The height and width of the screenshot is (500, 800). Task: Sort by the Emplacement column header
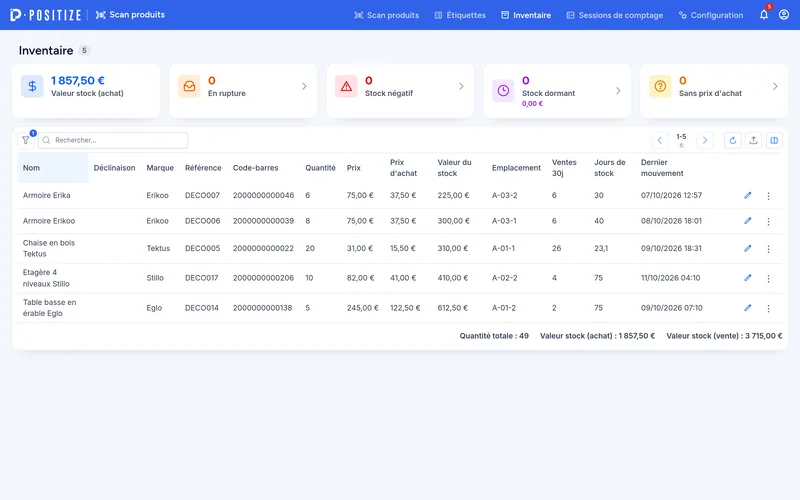click(516, 168)
